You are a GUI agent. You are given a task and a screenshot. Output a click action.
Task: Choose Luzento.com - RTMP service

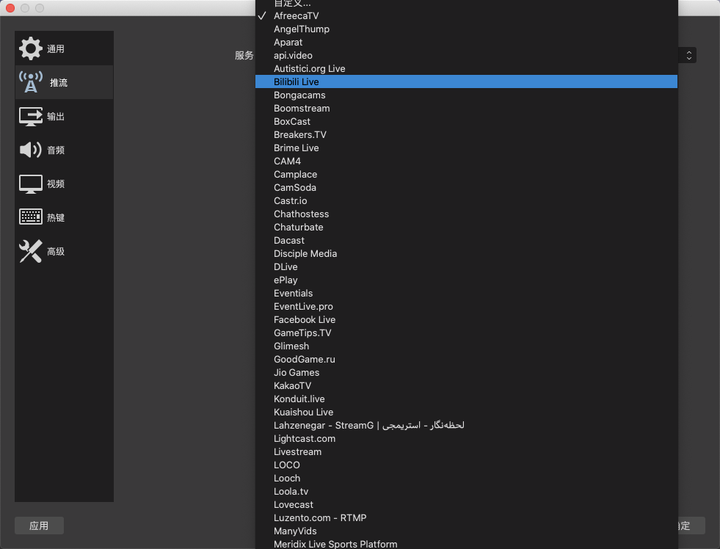[x=466, y=518]
